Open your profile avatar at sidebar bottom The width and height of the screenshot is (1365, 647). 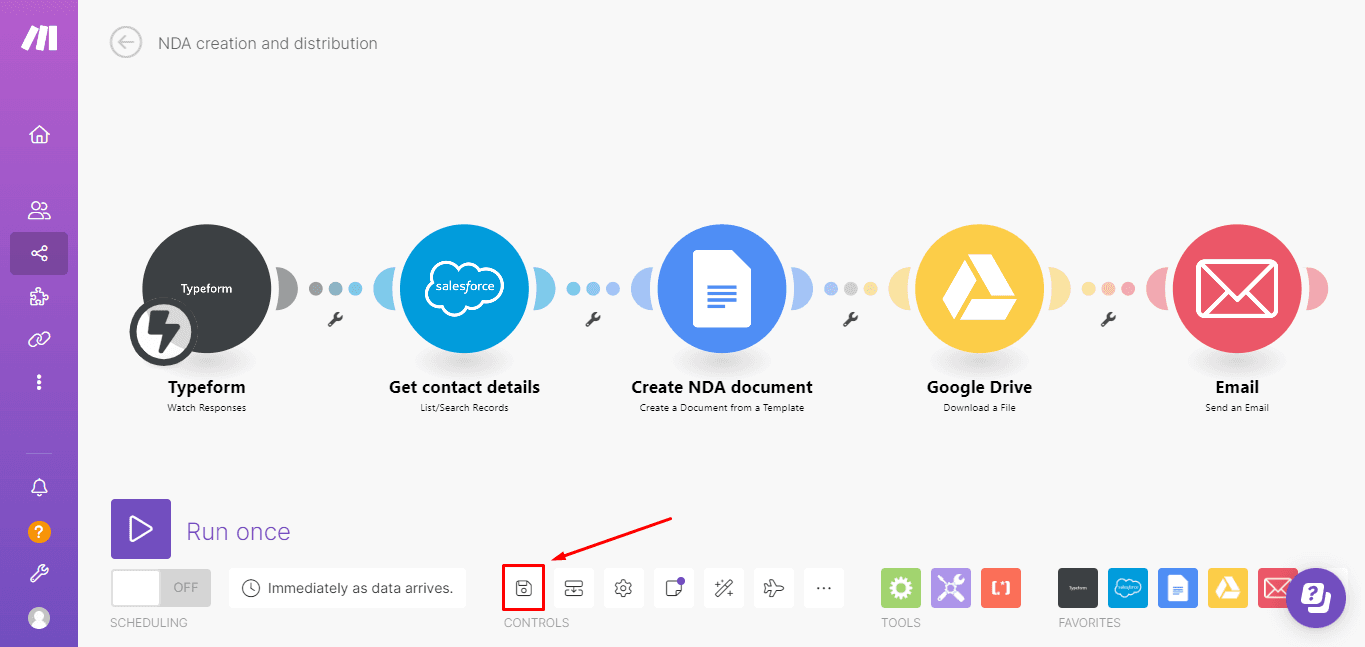(x=39, y=618)
